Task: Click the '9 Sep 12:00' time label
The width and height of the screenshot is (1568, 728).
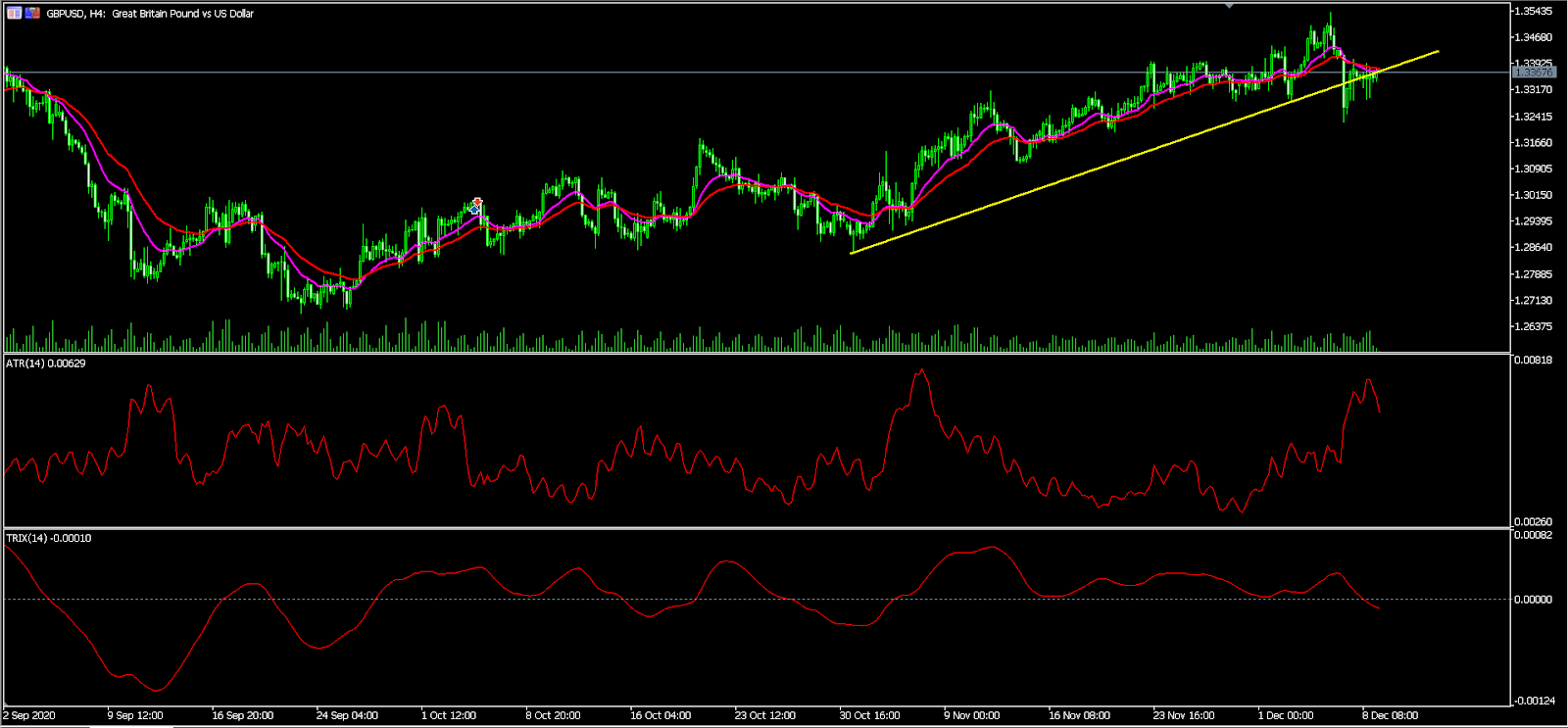Action: click(x=135, y=715)
